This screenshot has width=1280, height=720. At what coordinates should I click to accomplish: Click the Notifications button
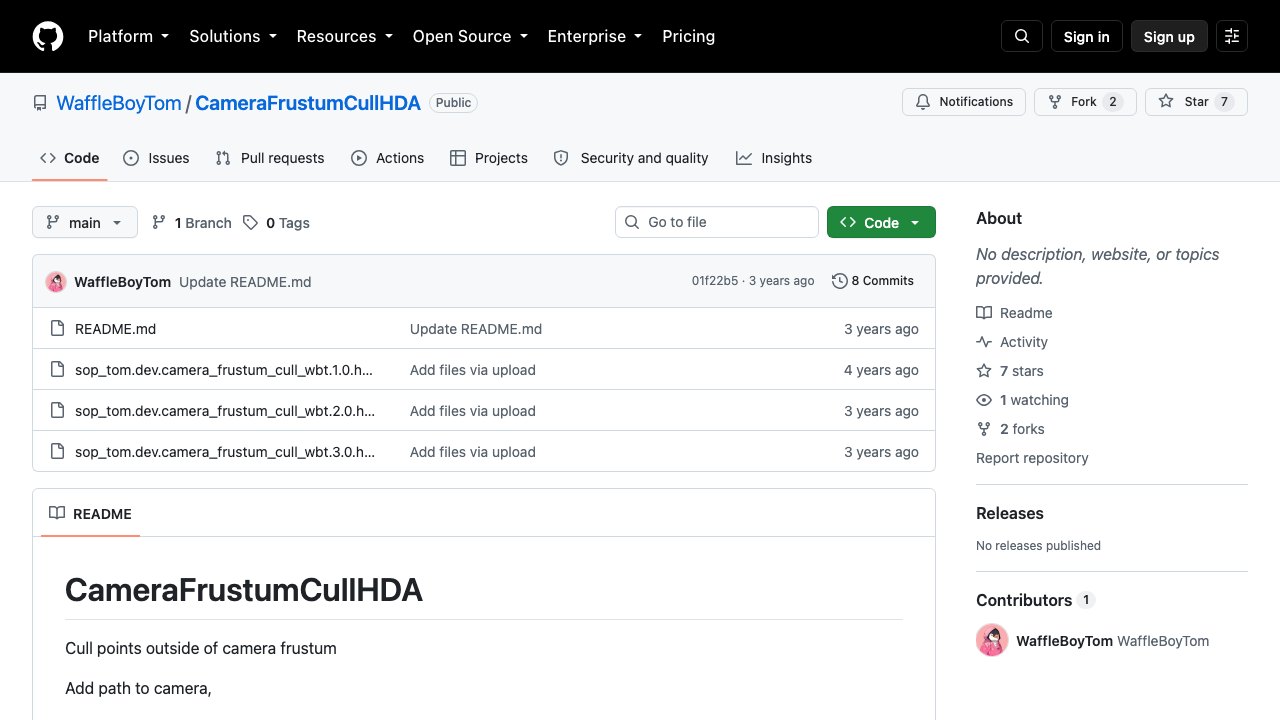coord(964,102)
